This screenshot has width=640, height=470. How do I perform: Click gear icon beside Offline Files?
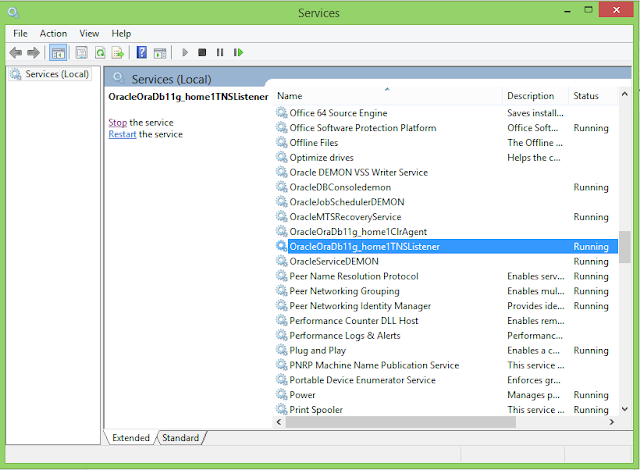281,142
